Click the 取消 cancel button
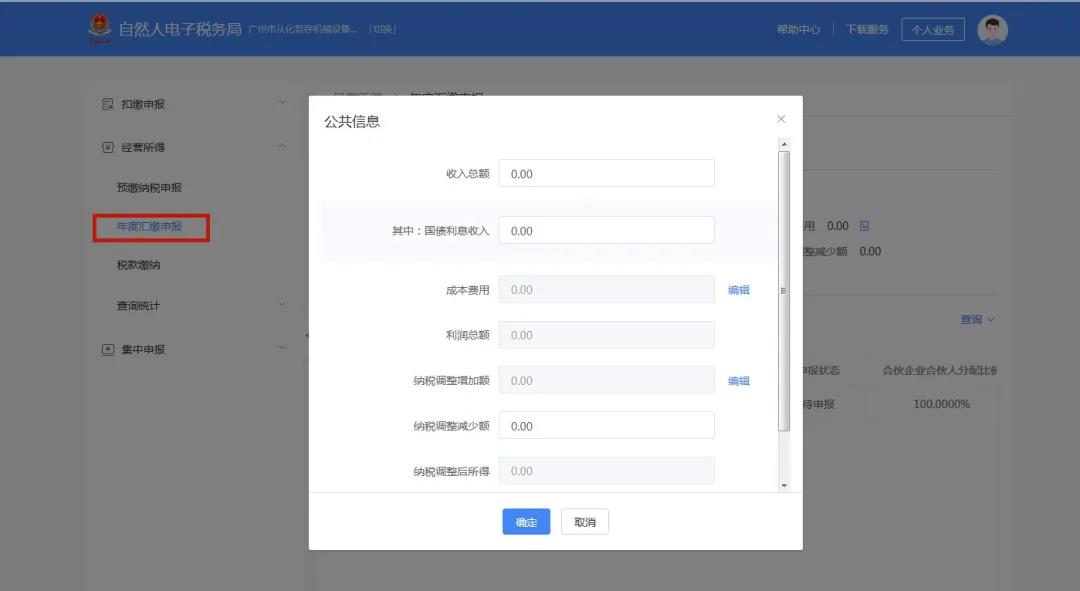 584,521
